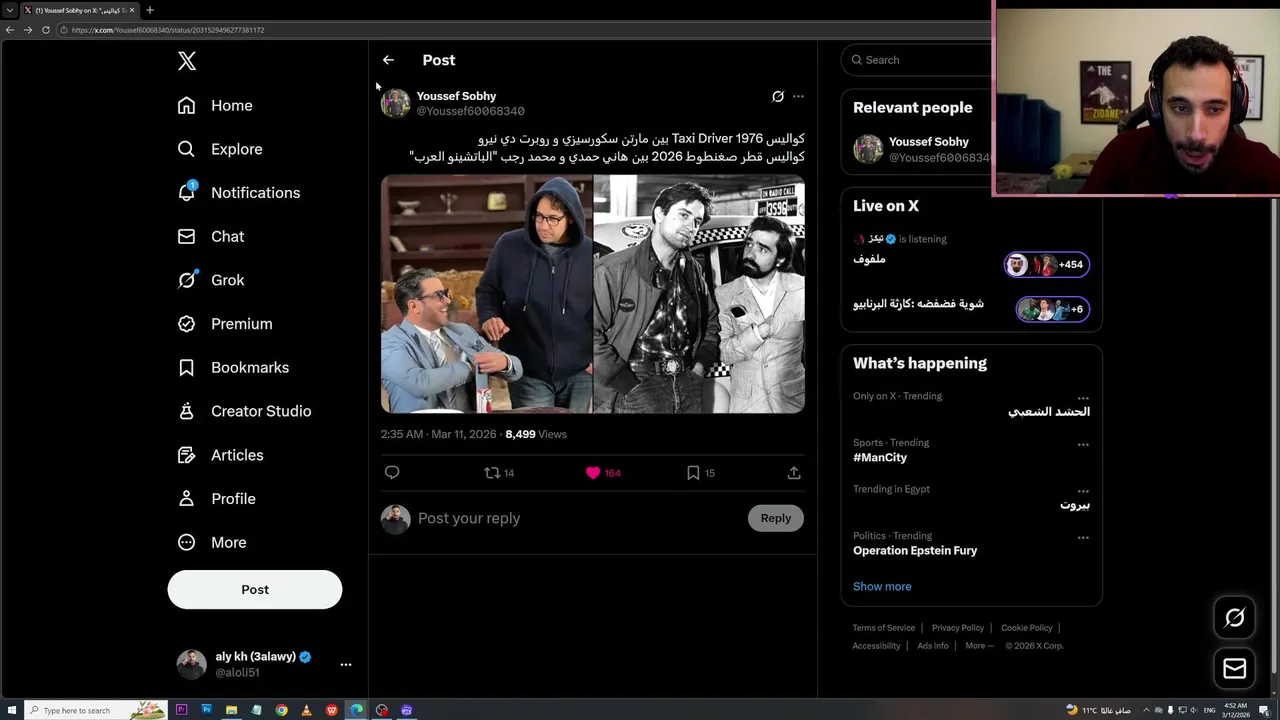The image size is (1280, 720).
Task: Open Chat in sidebar
Action: [211, 237]
